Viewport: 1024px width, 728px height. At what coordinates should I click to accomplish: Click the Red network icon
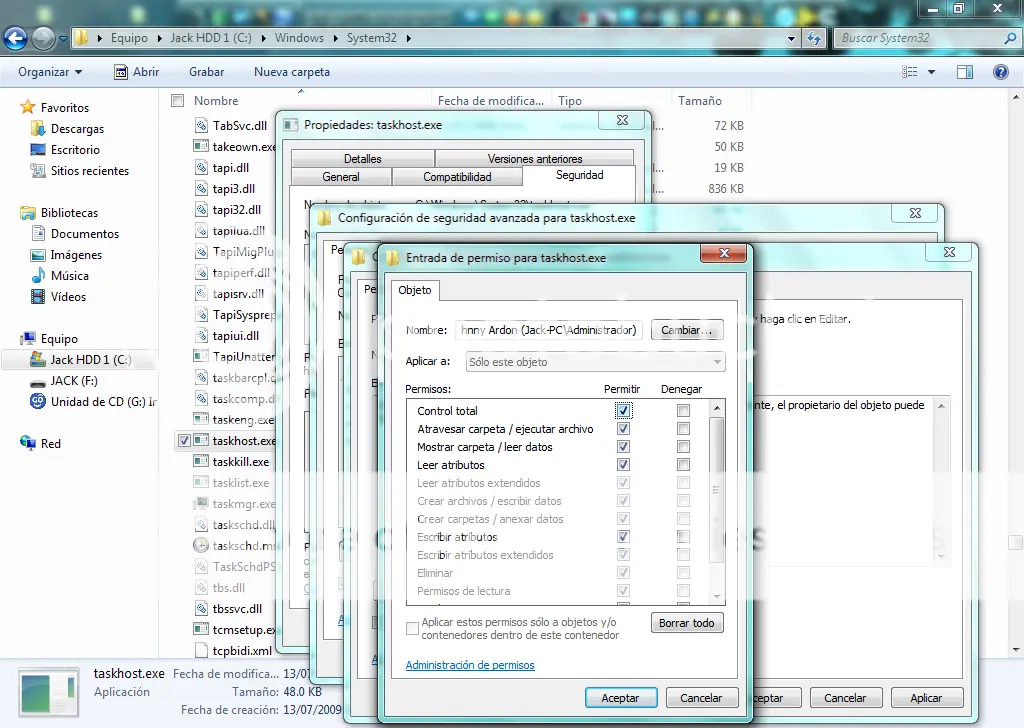[28, 444]
